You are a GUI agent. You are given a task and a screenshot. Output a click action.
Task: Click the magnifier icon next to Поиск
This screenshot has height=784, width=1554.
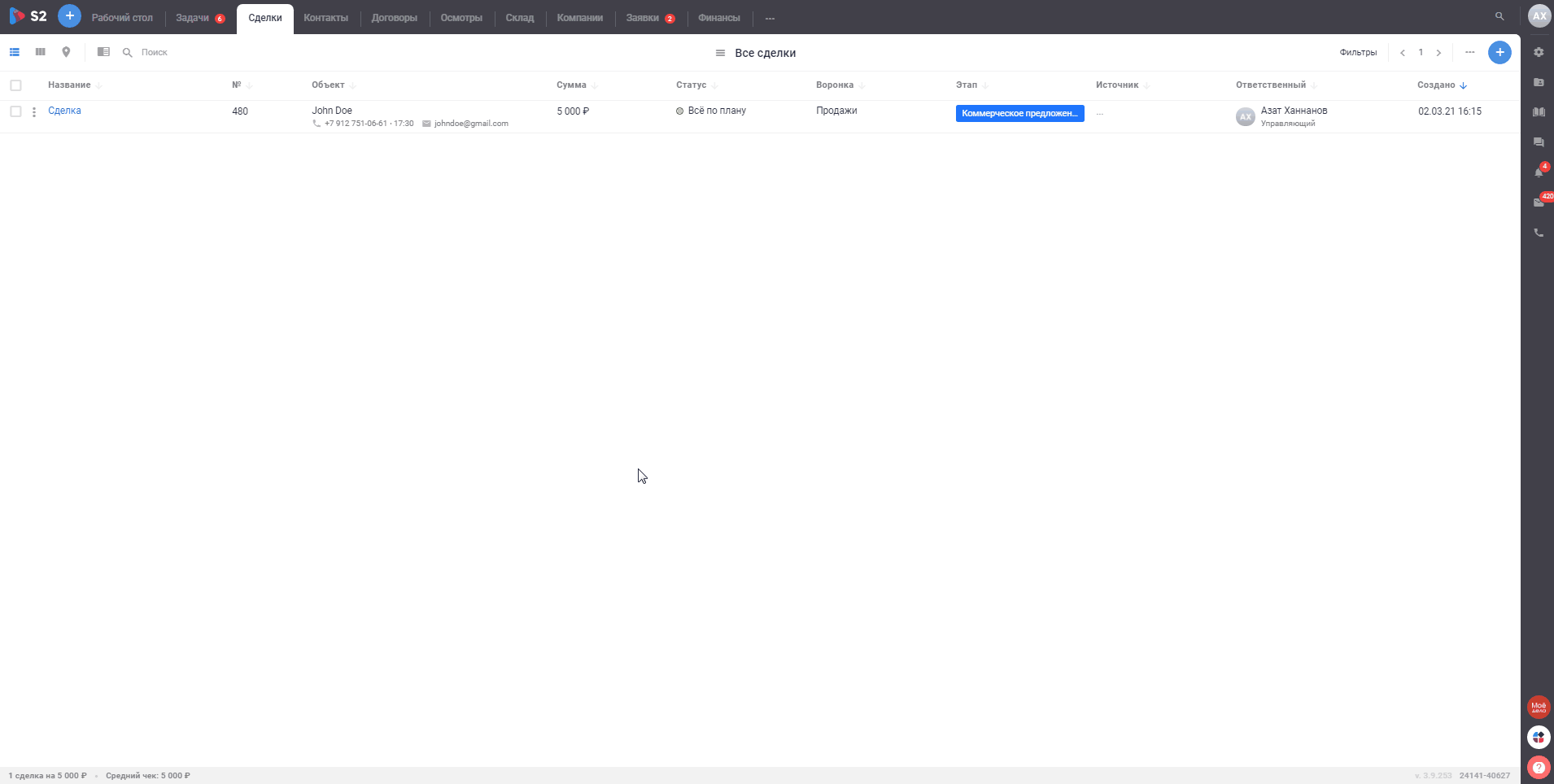click(x=127, y=52)
